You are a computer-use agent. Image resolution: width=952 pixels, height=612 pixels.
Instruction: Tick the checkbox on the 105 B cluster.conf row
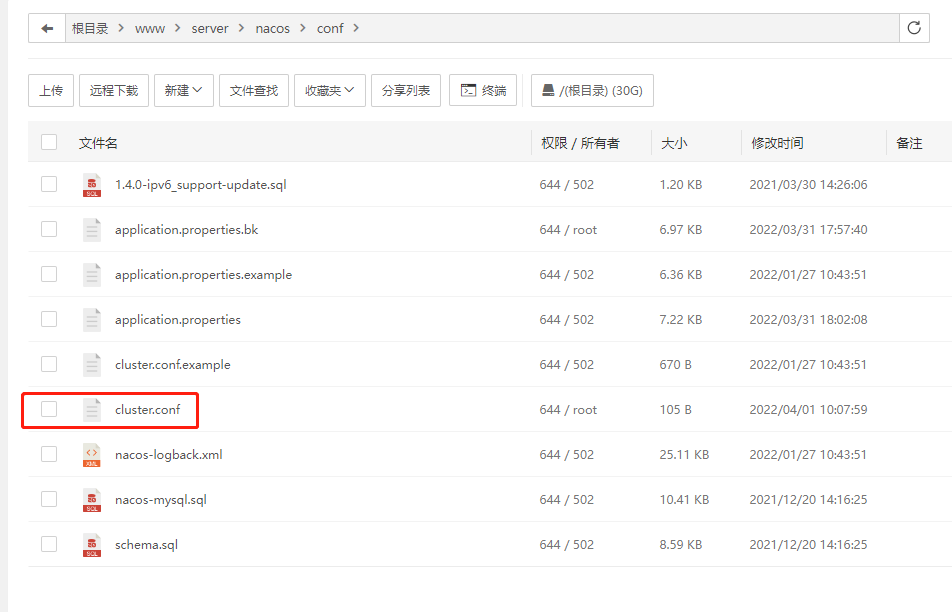[49, 409]
